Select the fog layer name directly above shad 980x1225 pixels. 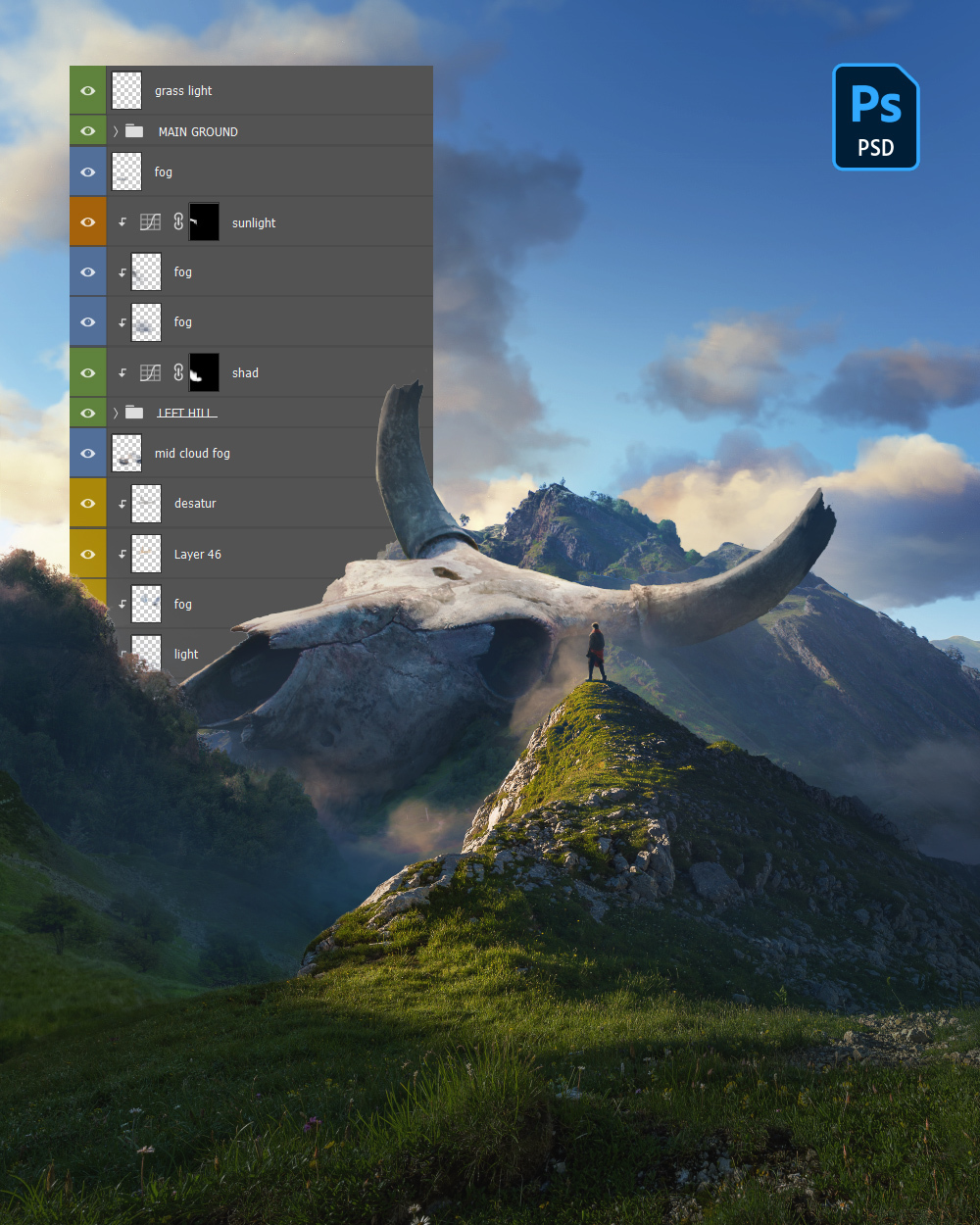(x=183, y=322)
